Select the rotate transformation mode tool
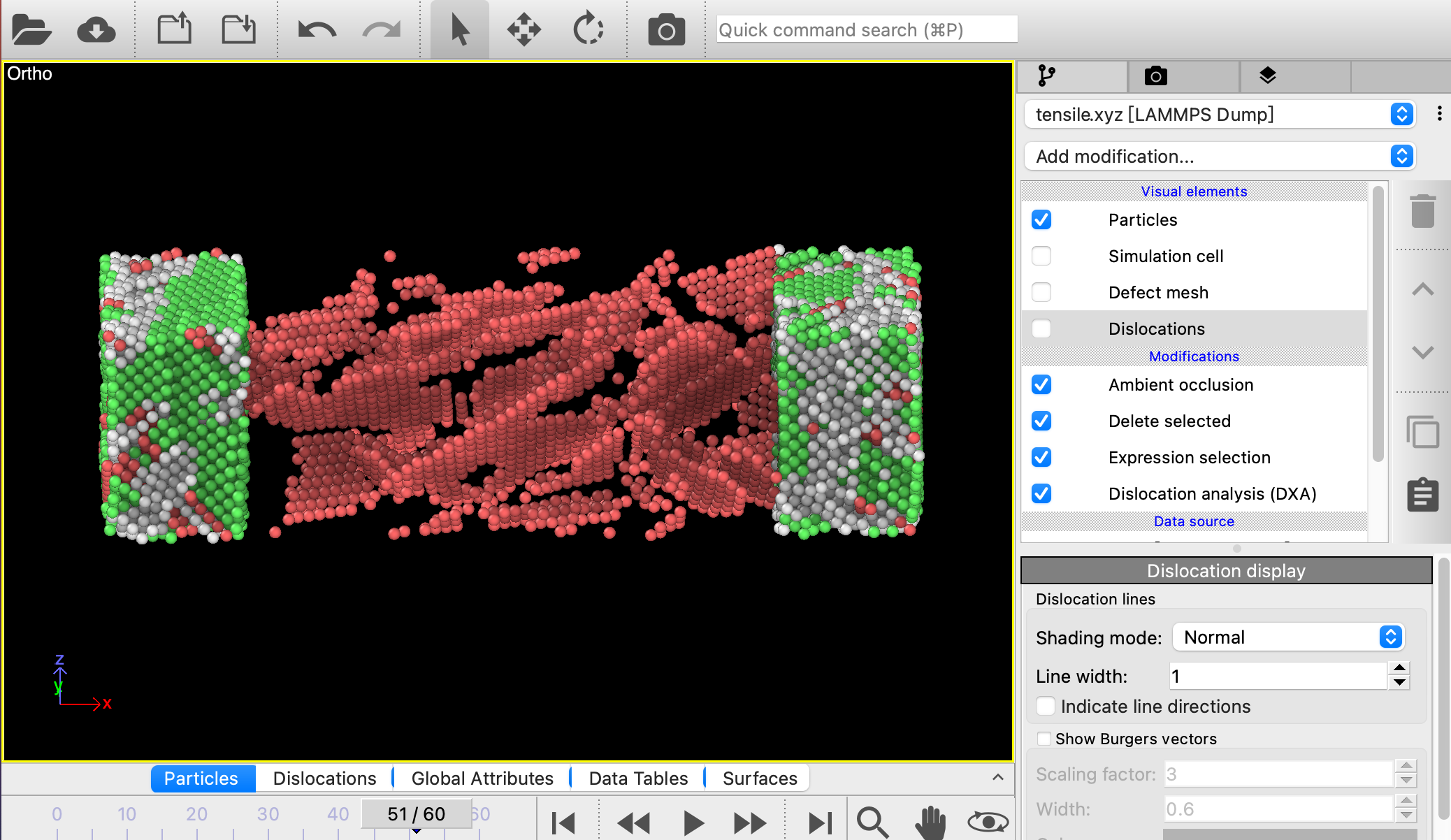Image resolution: width=1451 pixels, height=840 pixels. click(588, 30)
